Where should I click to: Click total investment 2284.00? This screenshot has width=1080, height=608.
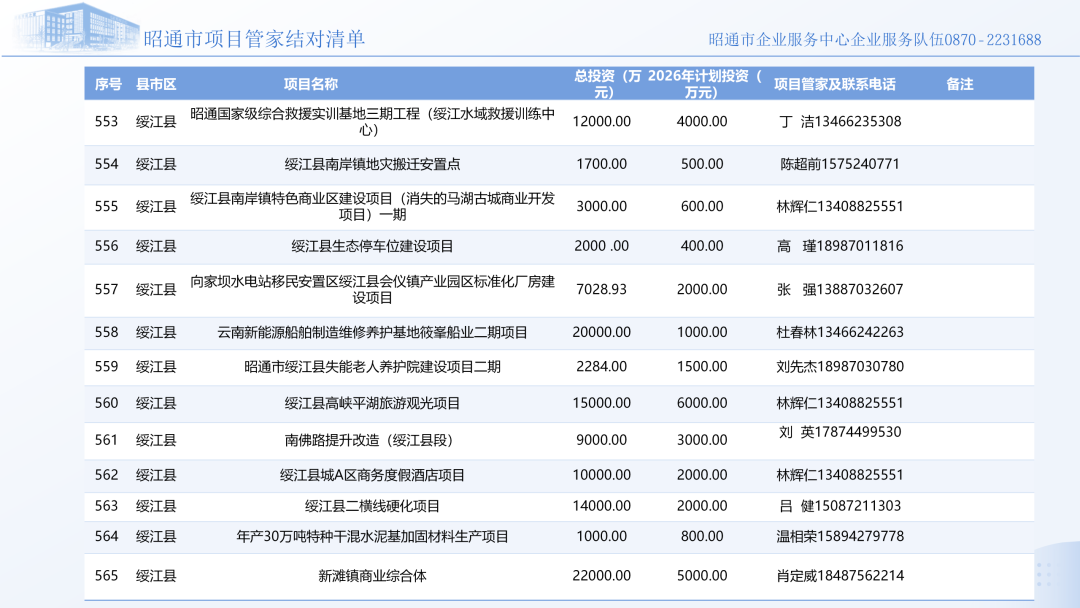[x=601, y=367]
